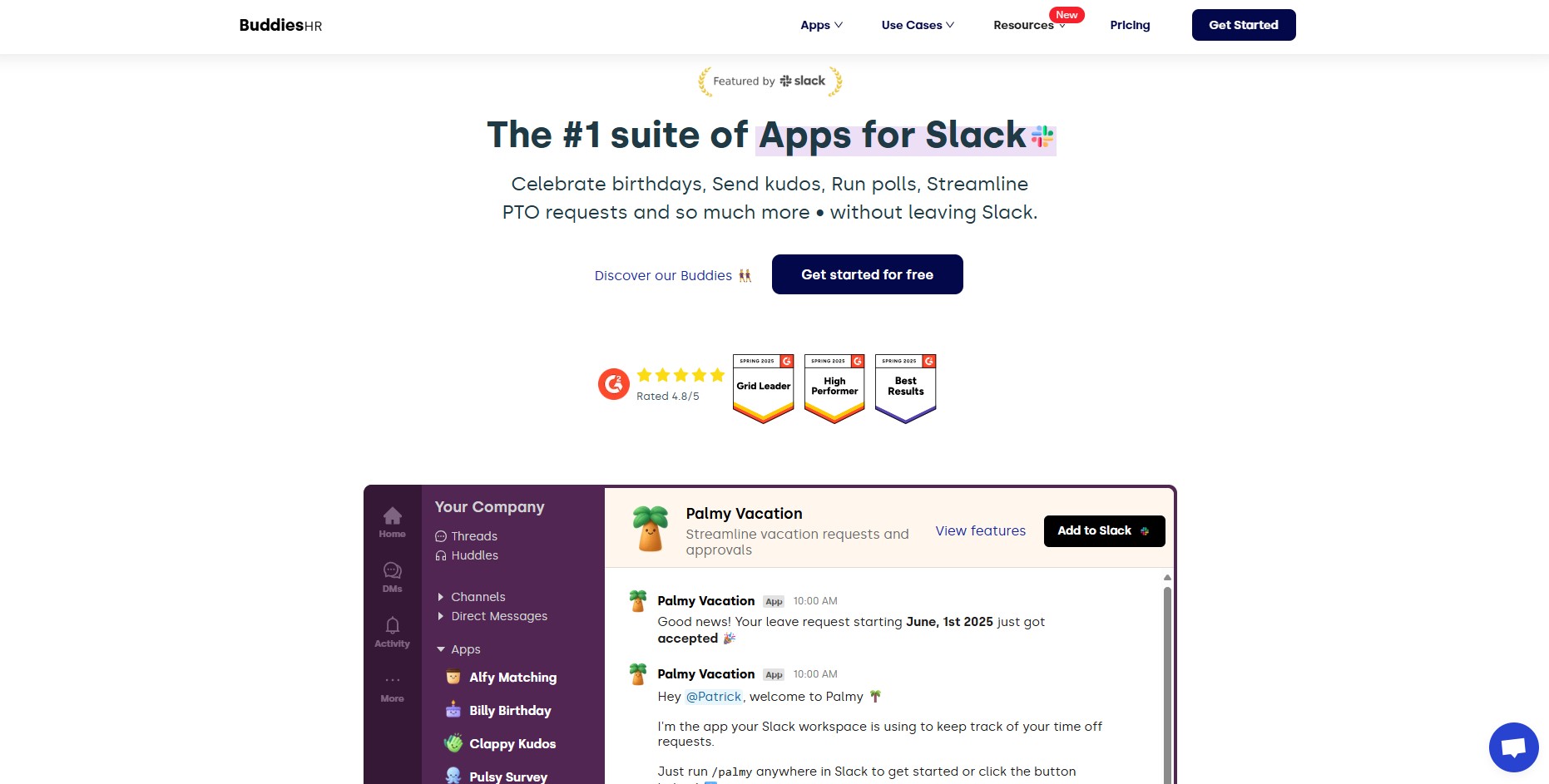Collapse the Apps section in sidebar
Image resolution: width=1549 pixels, height=784 pixels.
coord(442,649)
